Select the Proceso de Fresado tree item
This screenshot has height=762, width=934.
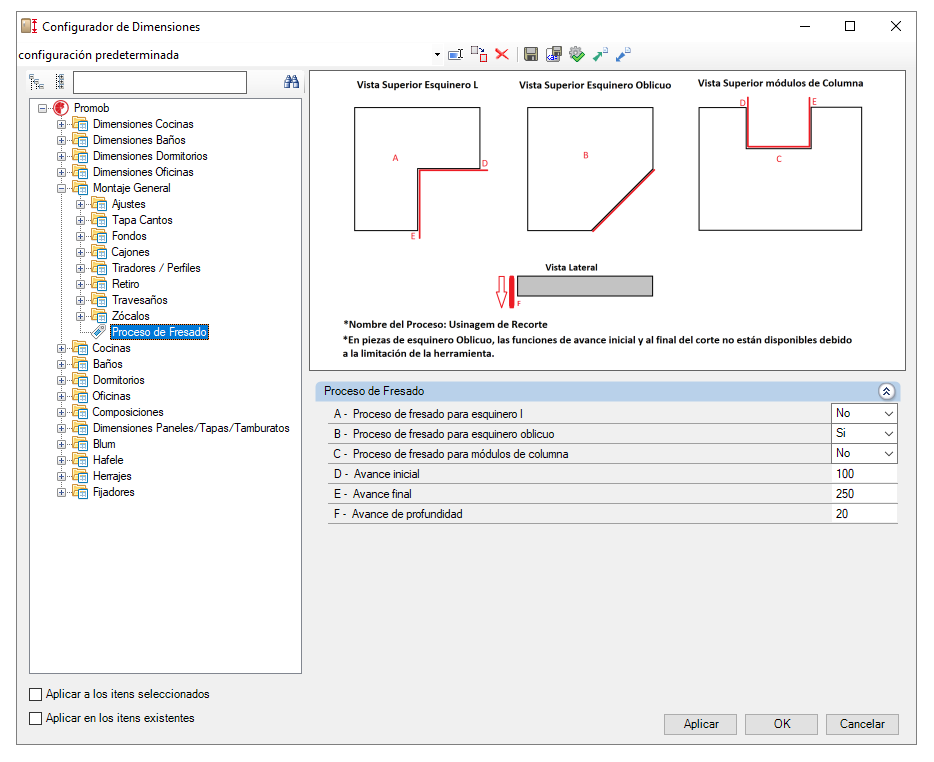tap(159, 332)
